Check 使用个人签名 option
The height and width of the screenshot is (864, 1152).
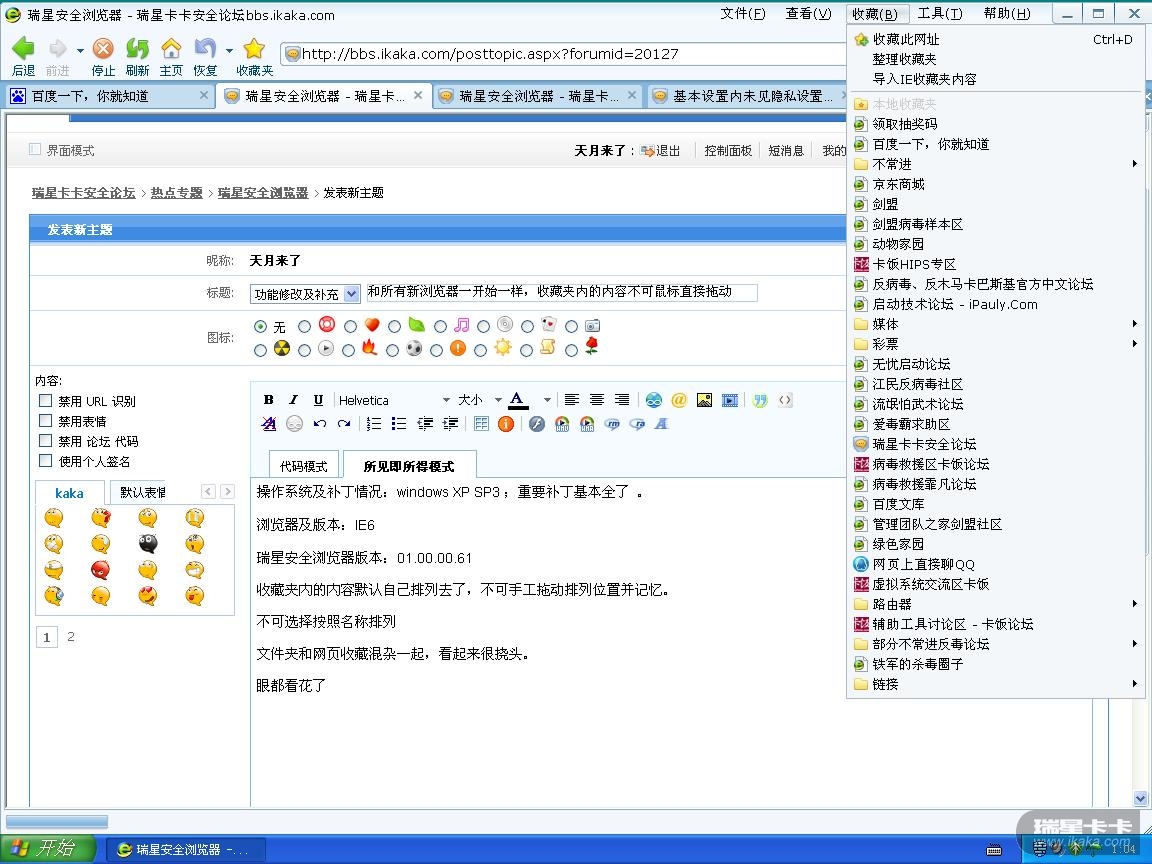46,461
